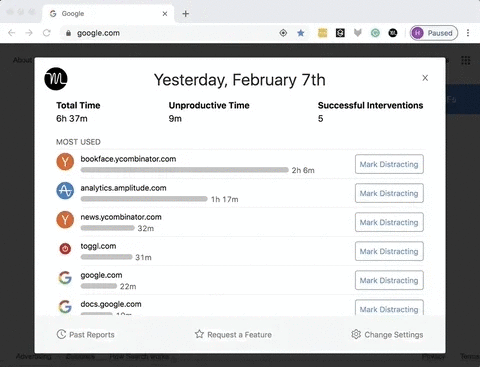
Task: Open Past Reports
Action: click(85, 334)
